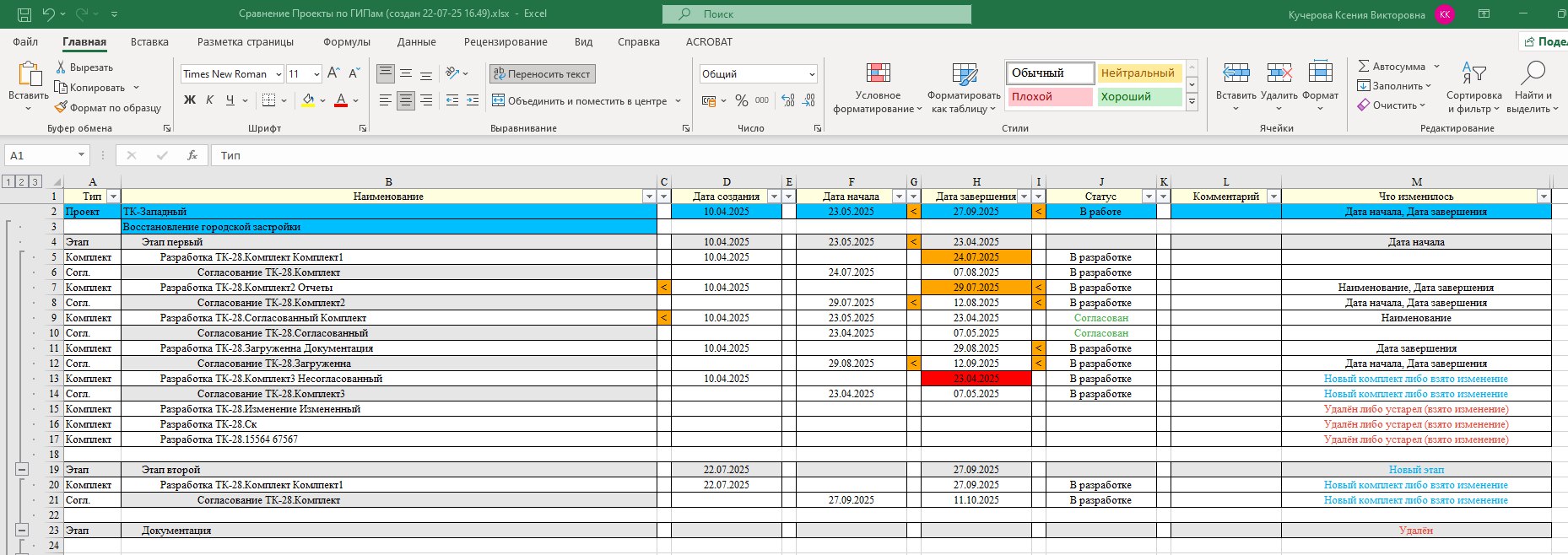Image resolution: width=1568 pixels, height=555 pixels.
Task: Switch to Рецензирование ribbon tab
Action: coord(506,41)
